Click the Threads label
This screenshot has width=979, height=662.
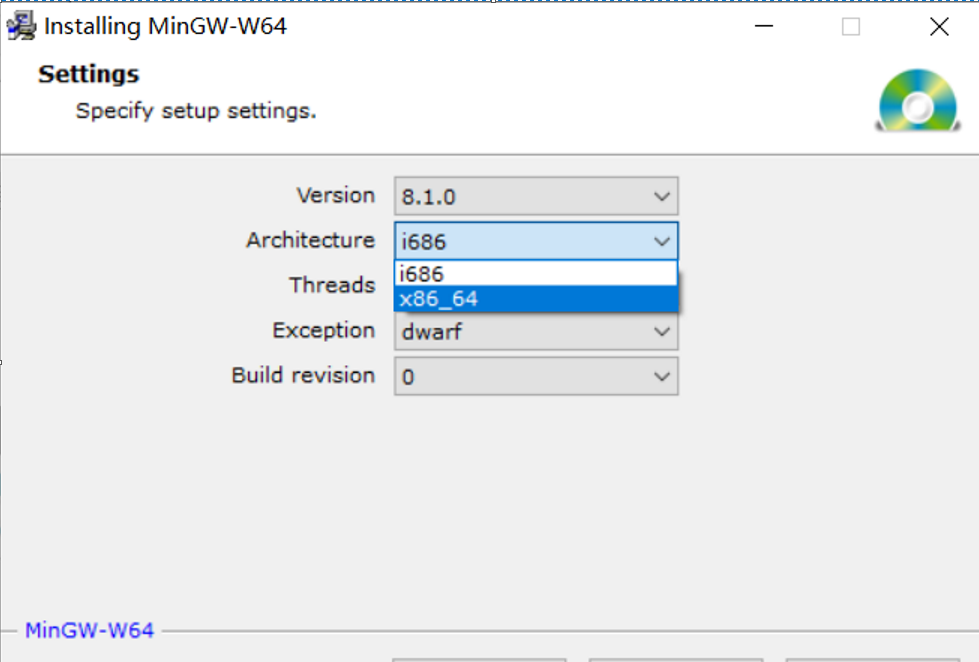(x=332, y=285)
